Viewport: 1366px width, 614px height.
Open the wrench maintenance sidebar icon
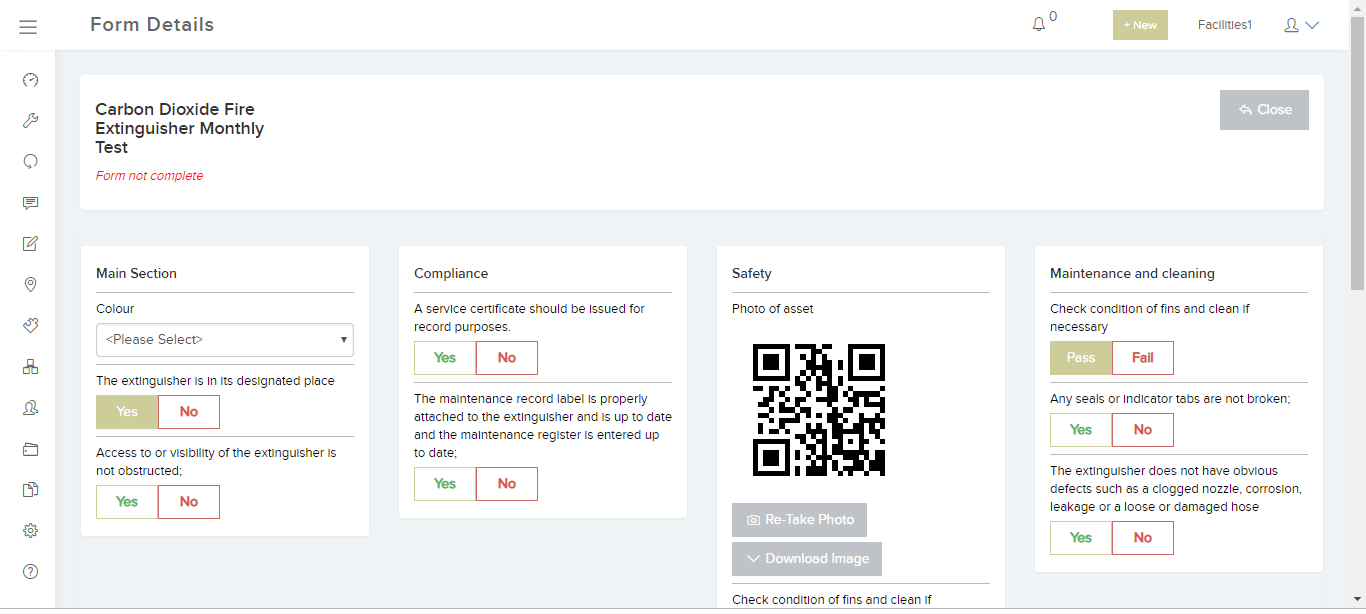(x=30, y=121)
